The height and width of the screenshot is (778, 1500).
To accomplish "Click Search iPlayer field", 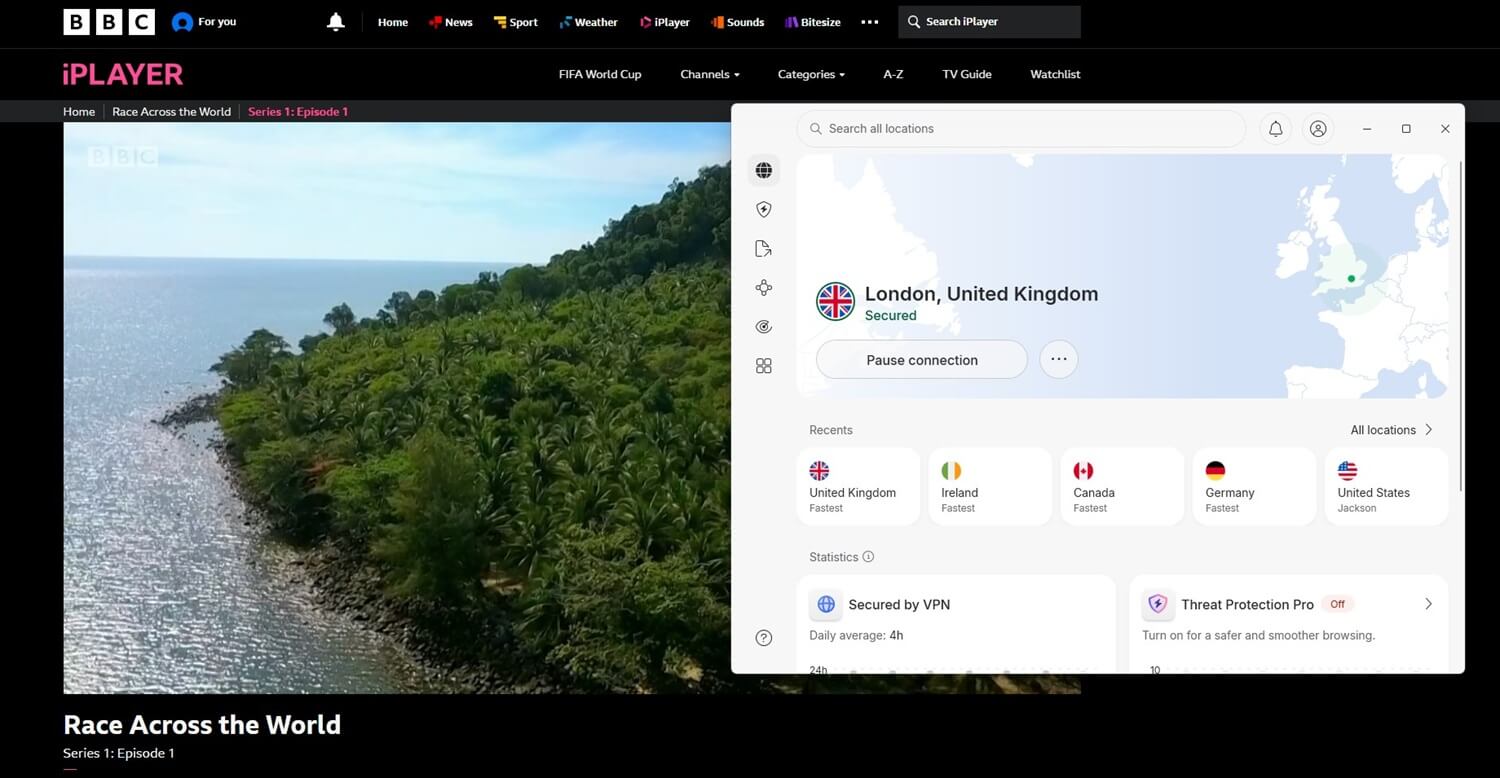I will click(989, 22).
